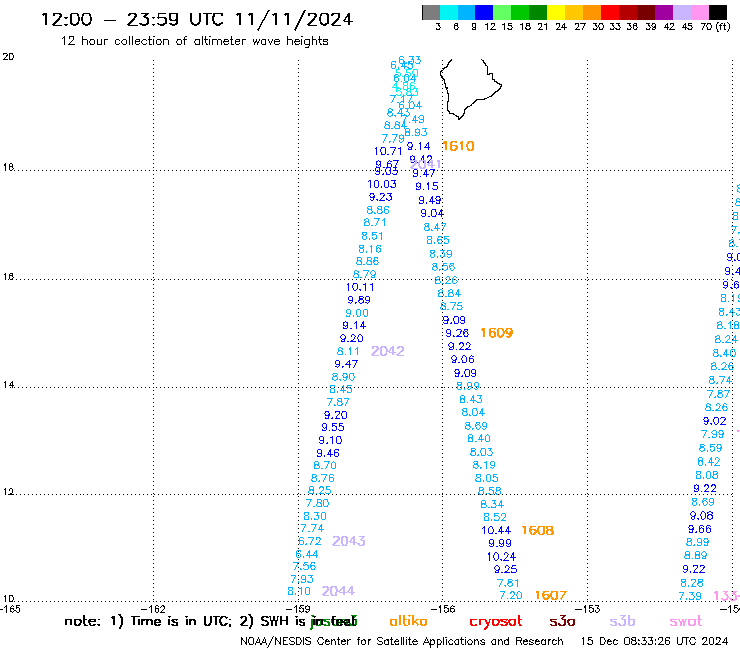
Task: Click the cryosat satellite legend label
Action: pos(496,622)
